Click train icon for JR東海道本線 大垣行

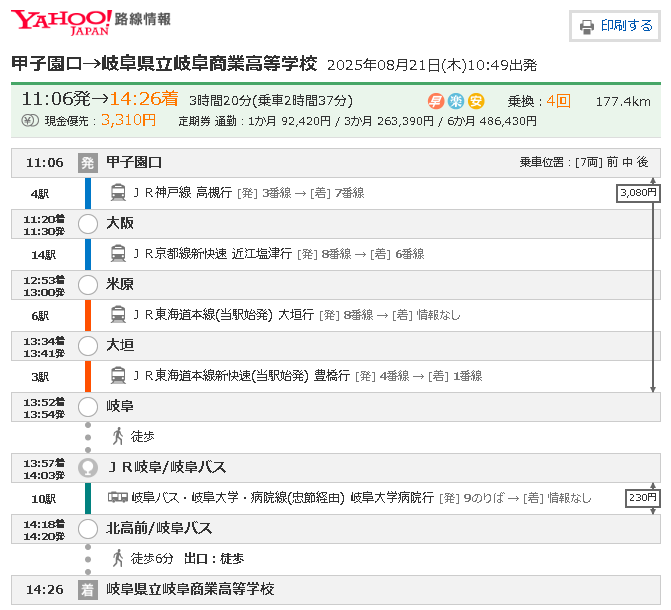[118, 315]
